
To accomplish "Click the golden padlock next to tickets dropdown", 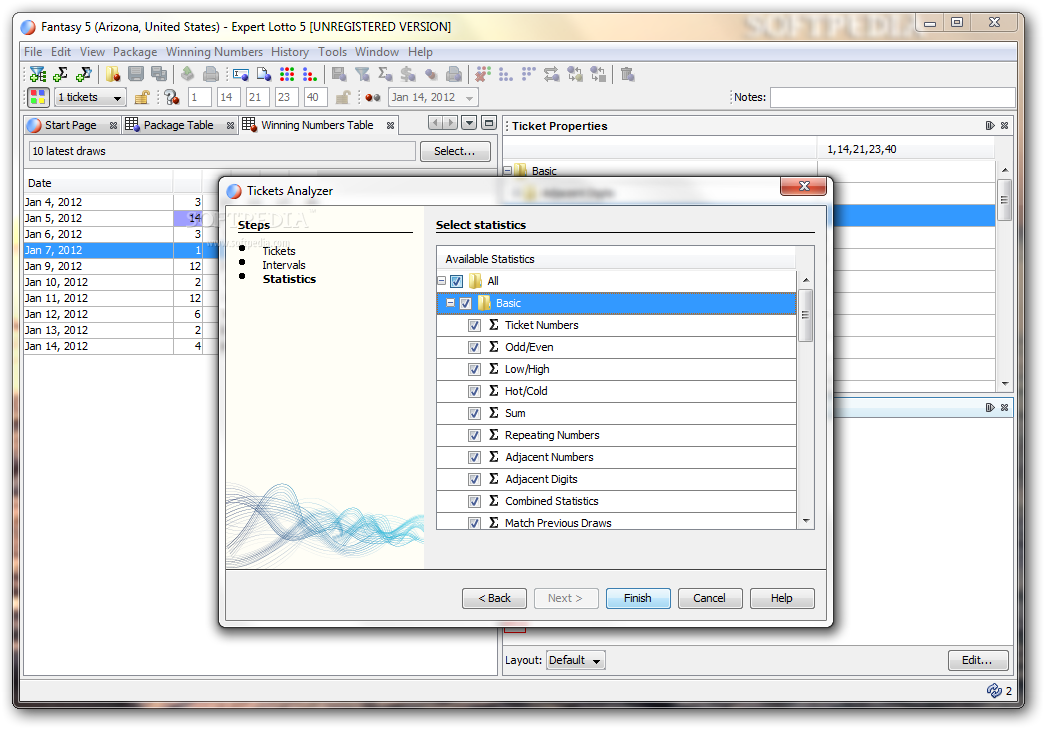I will point(141,97).
